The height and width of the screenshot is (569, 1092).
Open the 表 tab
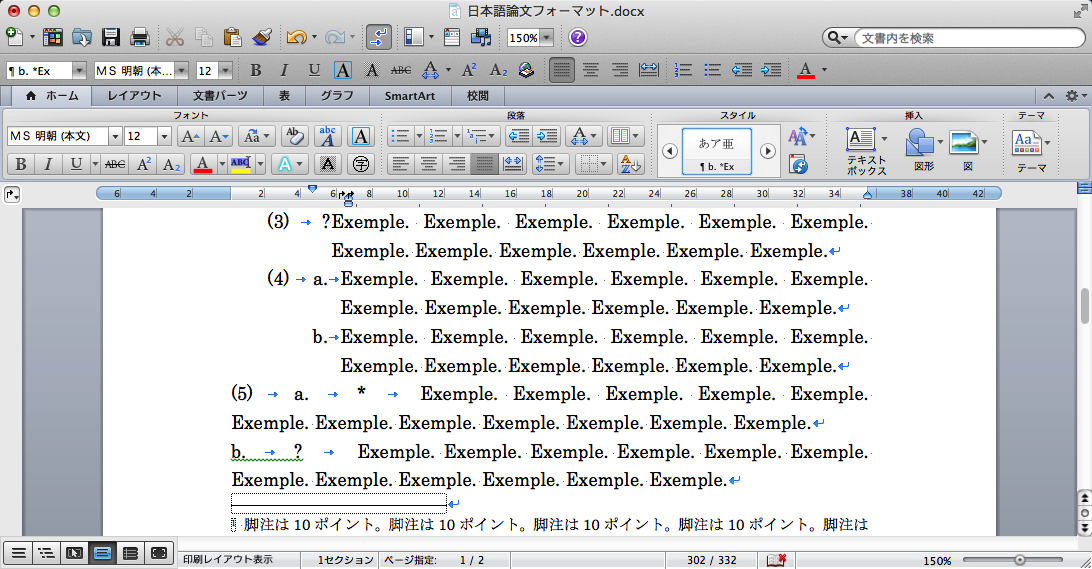[x=284, y=96]
